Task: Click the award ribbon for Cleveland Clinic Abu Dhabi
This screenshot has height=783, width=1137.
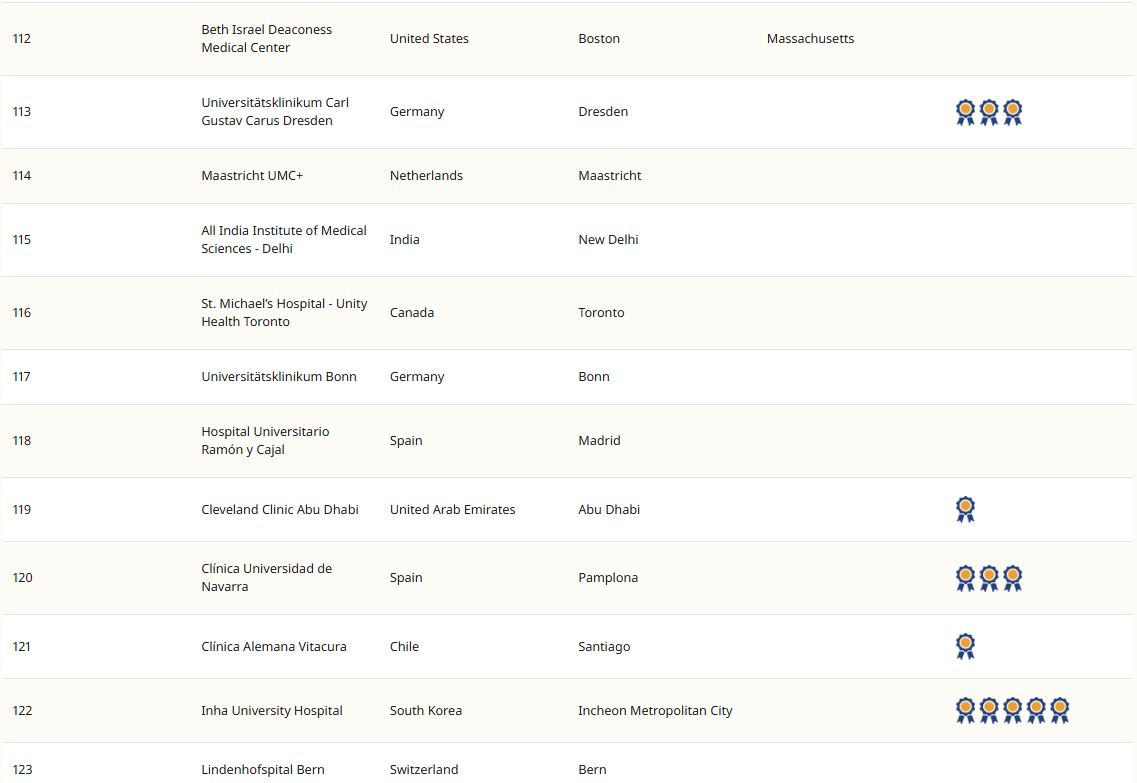Action: pos(965,509)
